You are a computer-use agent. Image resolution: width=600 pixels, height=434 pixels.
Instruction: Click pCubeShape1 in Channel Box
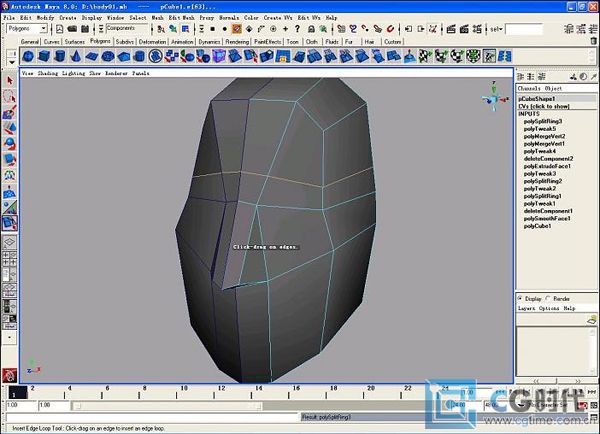pyautogui.click(x=536, y=99)
